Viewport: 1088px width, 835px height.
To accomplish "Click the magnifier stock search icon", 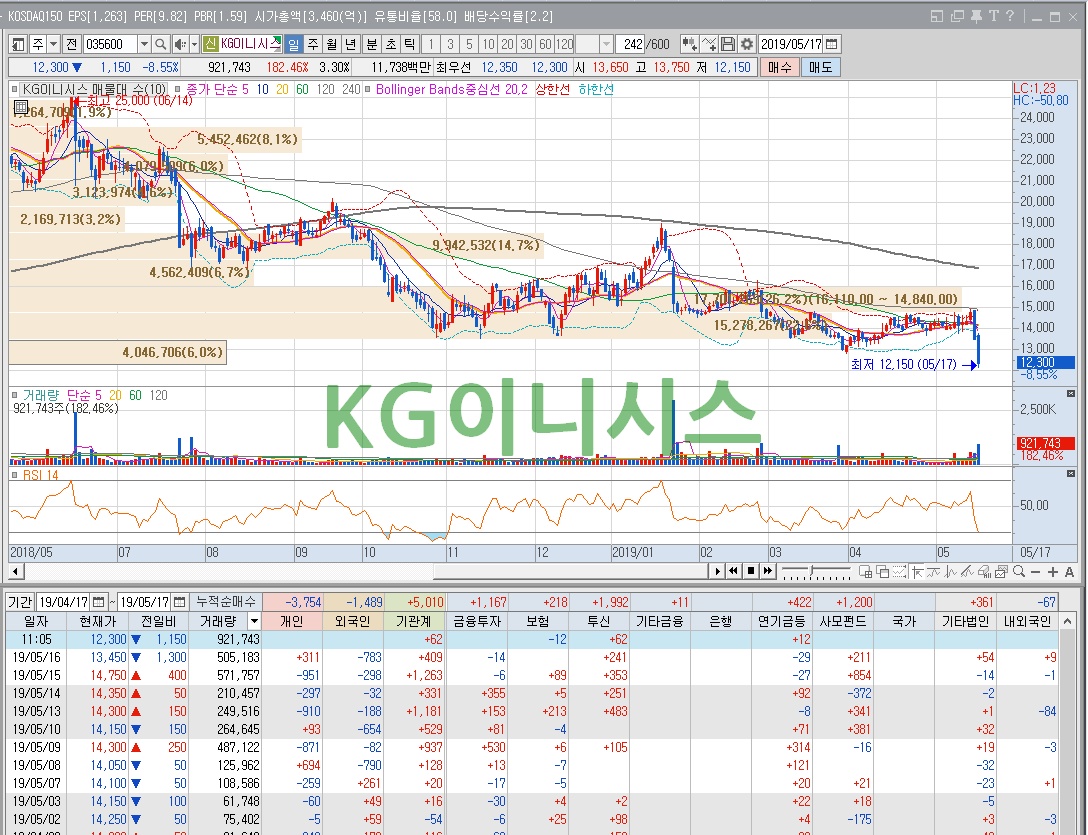I will 160,44.
